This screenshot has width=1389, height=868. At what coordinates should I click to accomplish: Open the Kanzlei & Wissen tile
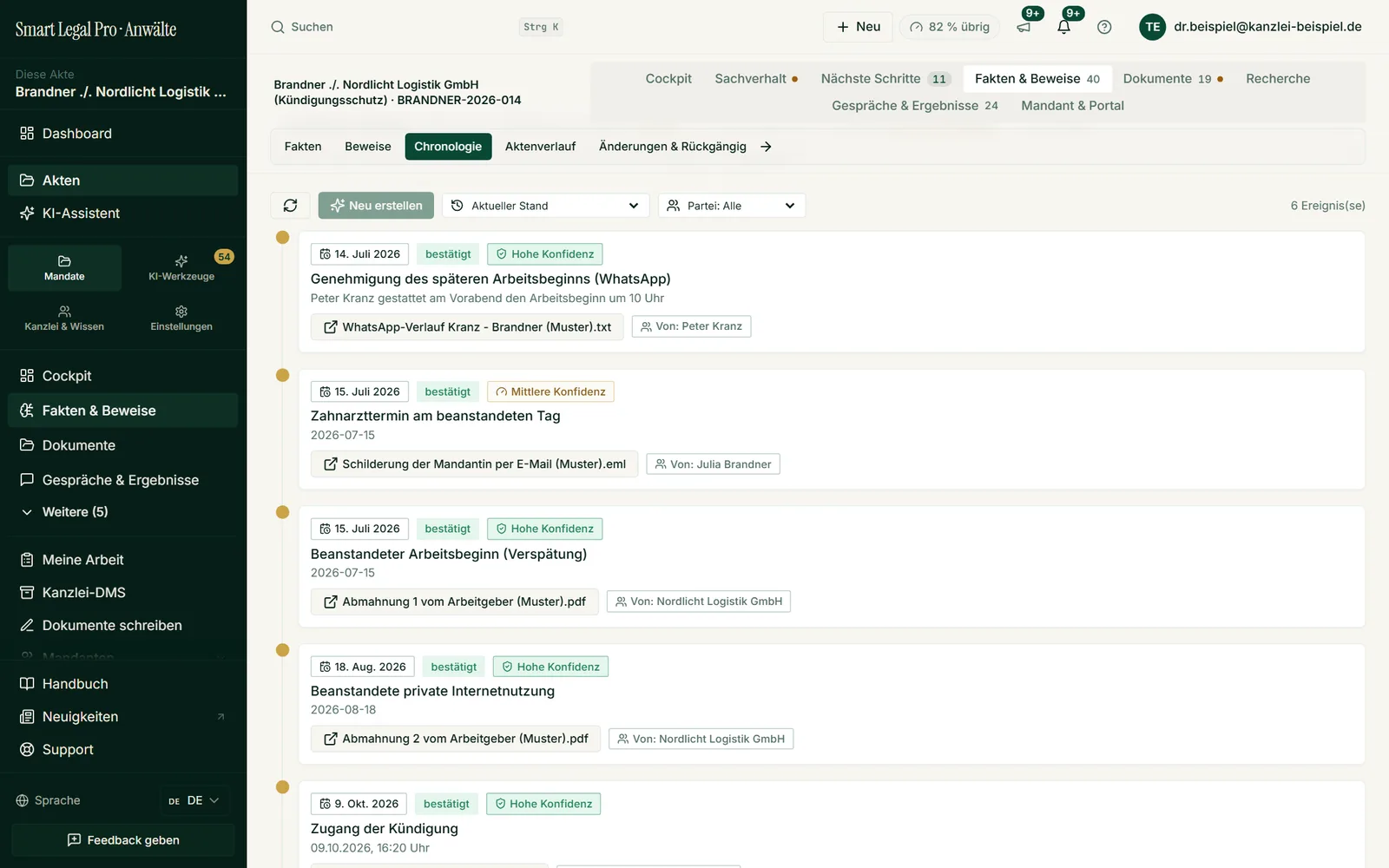pyautogui.click(x=64, y=318)
